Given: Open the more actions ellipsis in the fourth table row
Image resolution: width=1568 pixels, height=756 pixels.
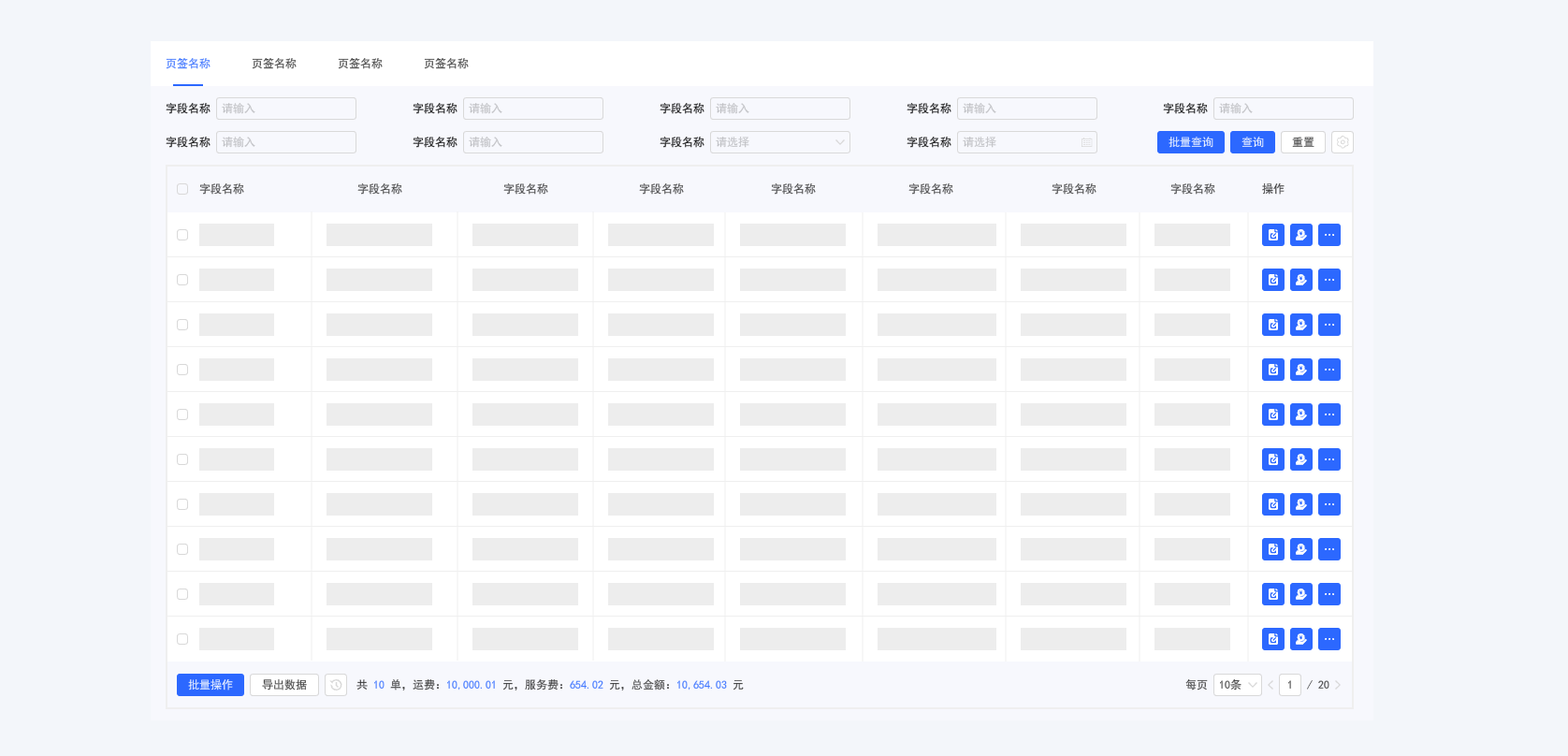Looking at the screenshot, I should pos(1328,370).
